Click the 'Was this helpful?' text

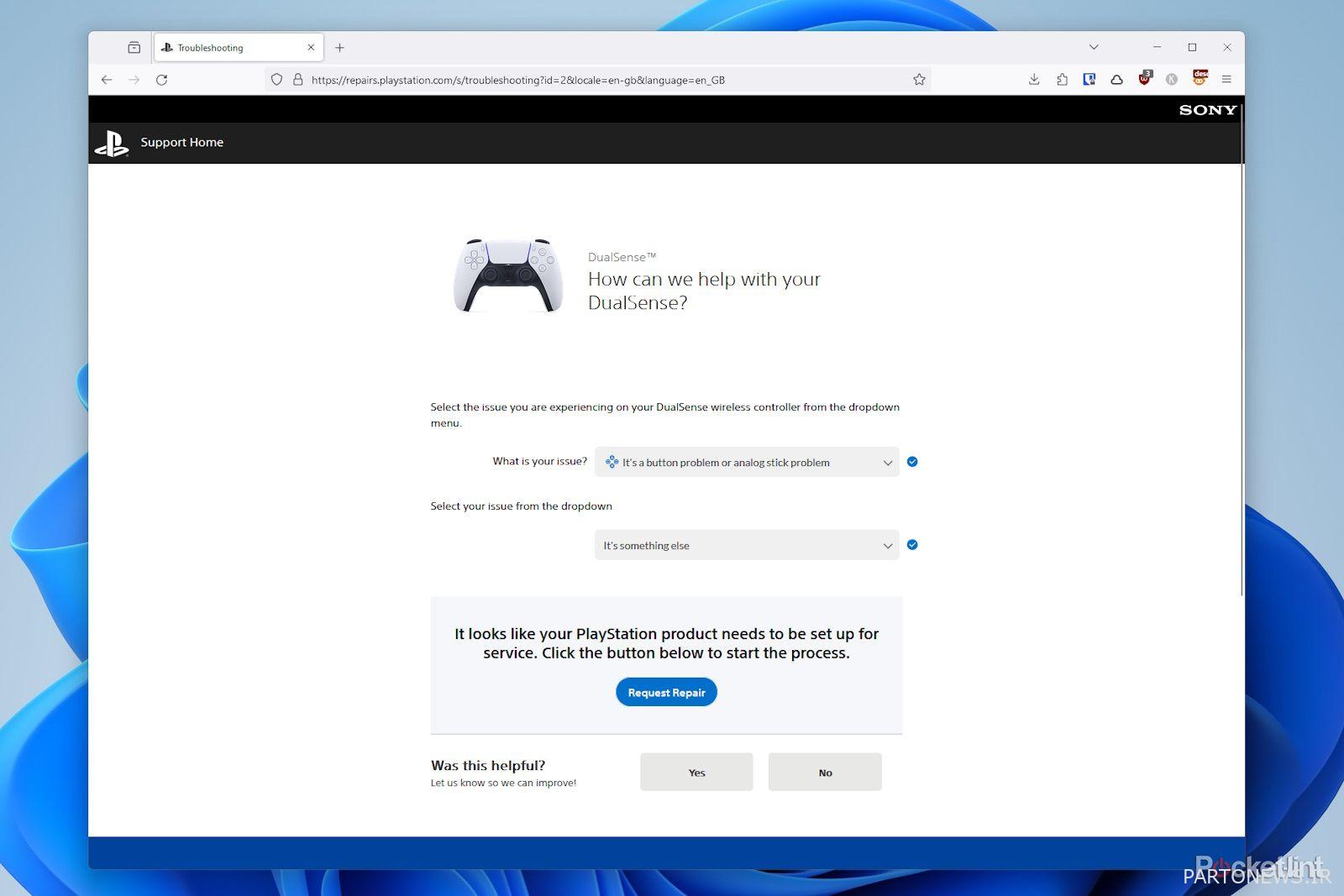pyautogui.click(x=488, y=765)
